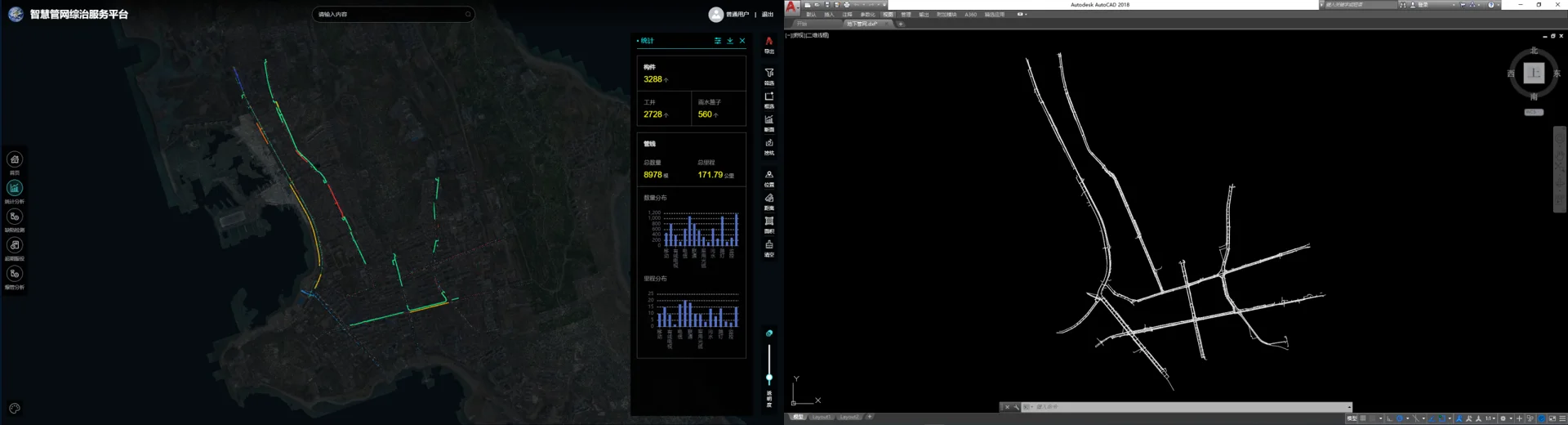
Task: Toggle hardware acceleration blue circle in status bar
Action: click(1541, 418)
